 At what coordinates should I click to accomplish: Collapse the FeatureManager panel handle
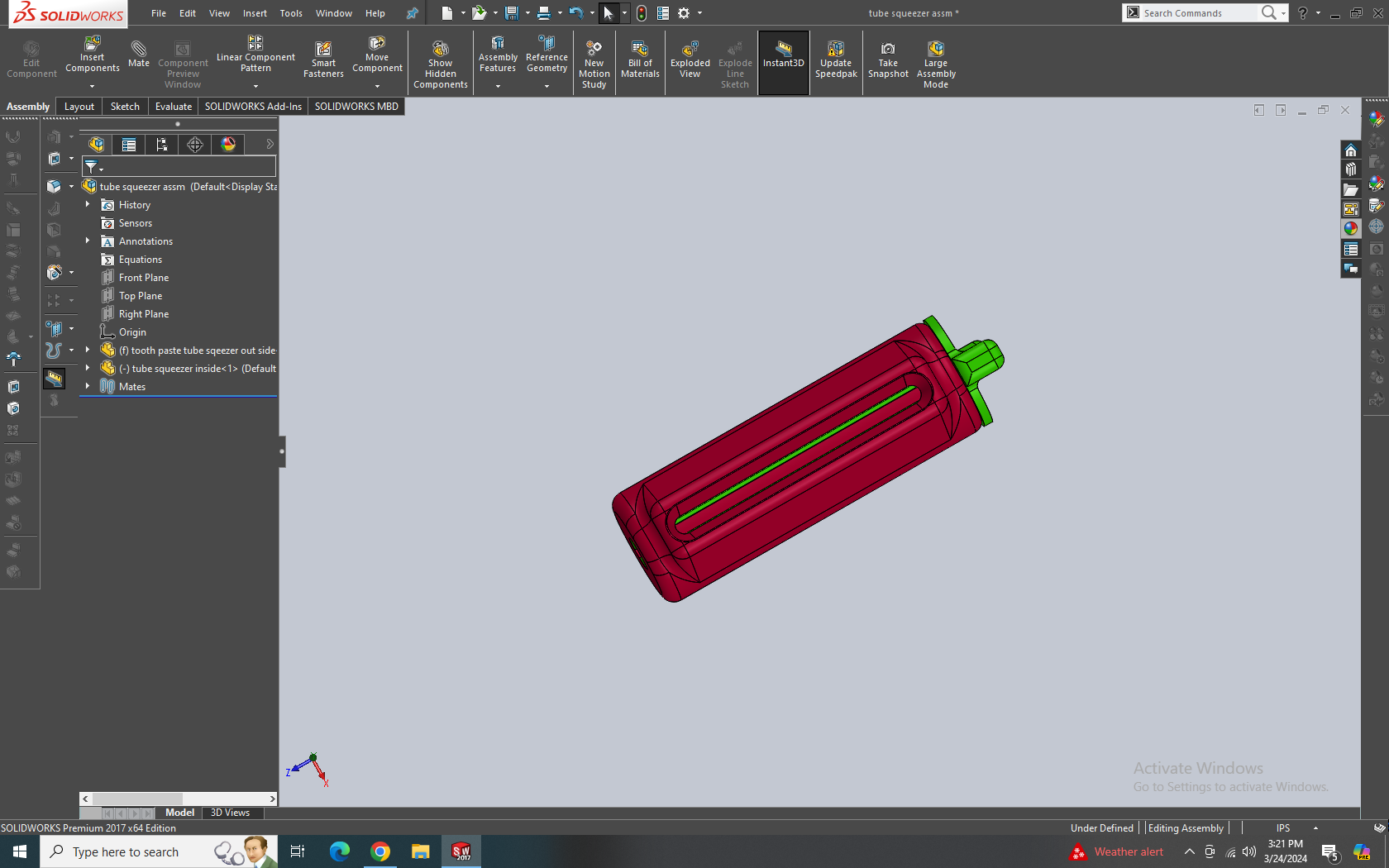(x=282, y=451)
